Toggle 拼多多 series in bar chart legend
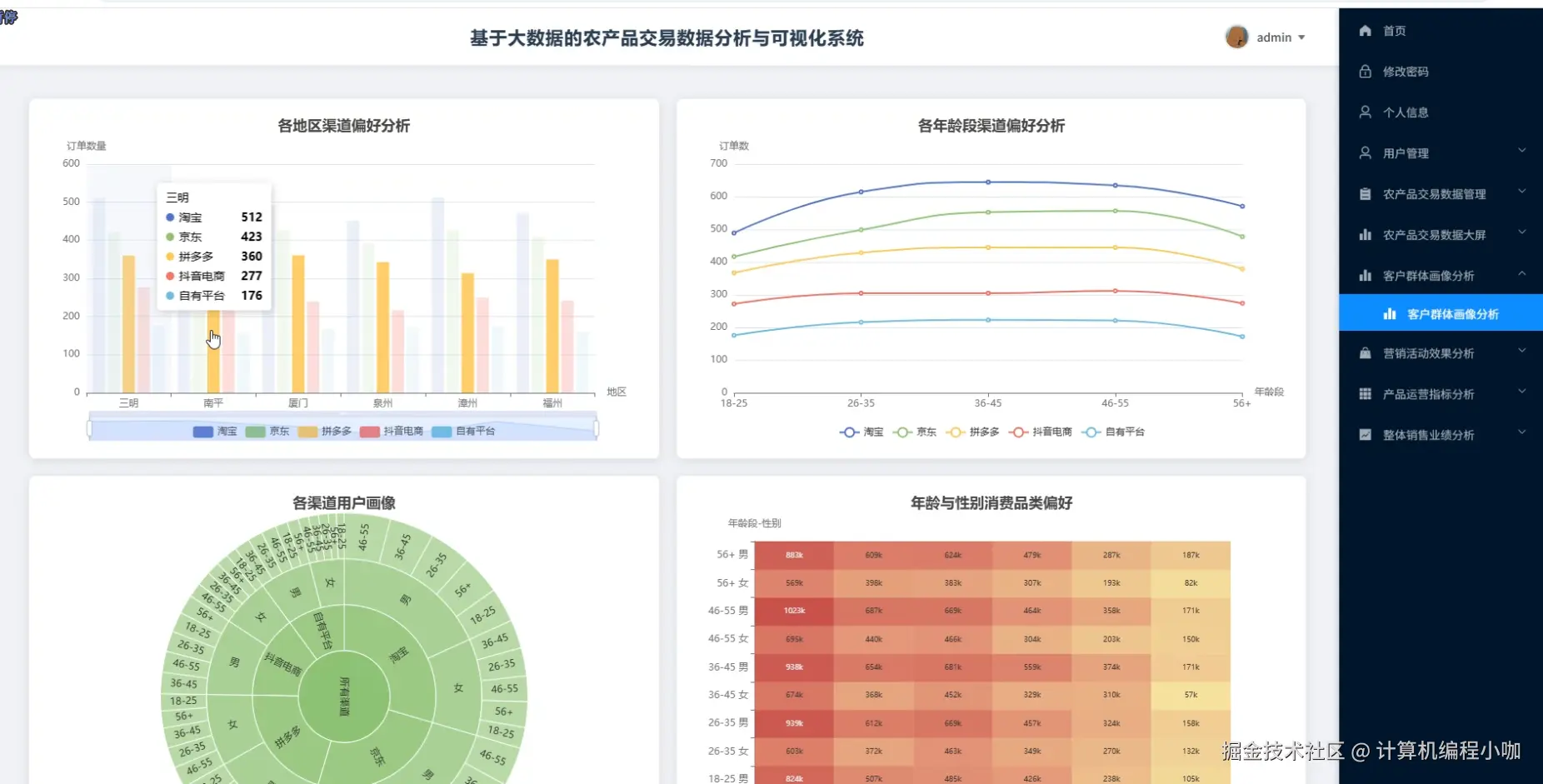The width and height of the screenshot is (1543, 784). (325, 432)
